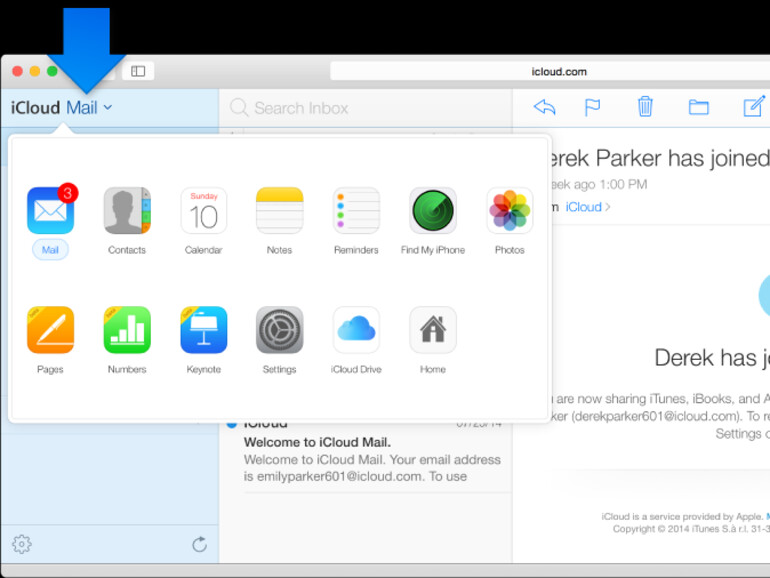Viewport: 770px width, 578px height.
Task: Click the Derek Parker has joined subject
Action: (x=658, y=158)
